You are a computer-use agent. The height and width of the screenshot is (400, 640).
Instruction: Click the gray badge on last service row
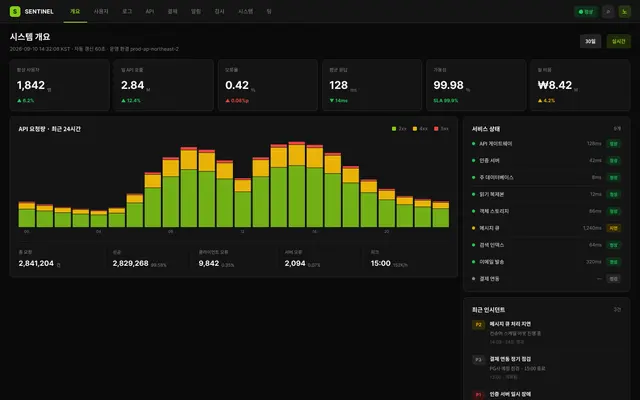pos(613,279)
